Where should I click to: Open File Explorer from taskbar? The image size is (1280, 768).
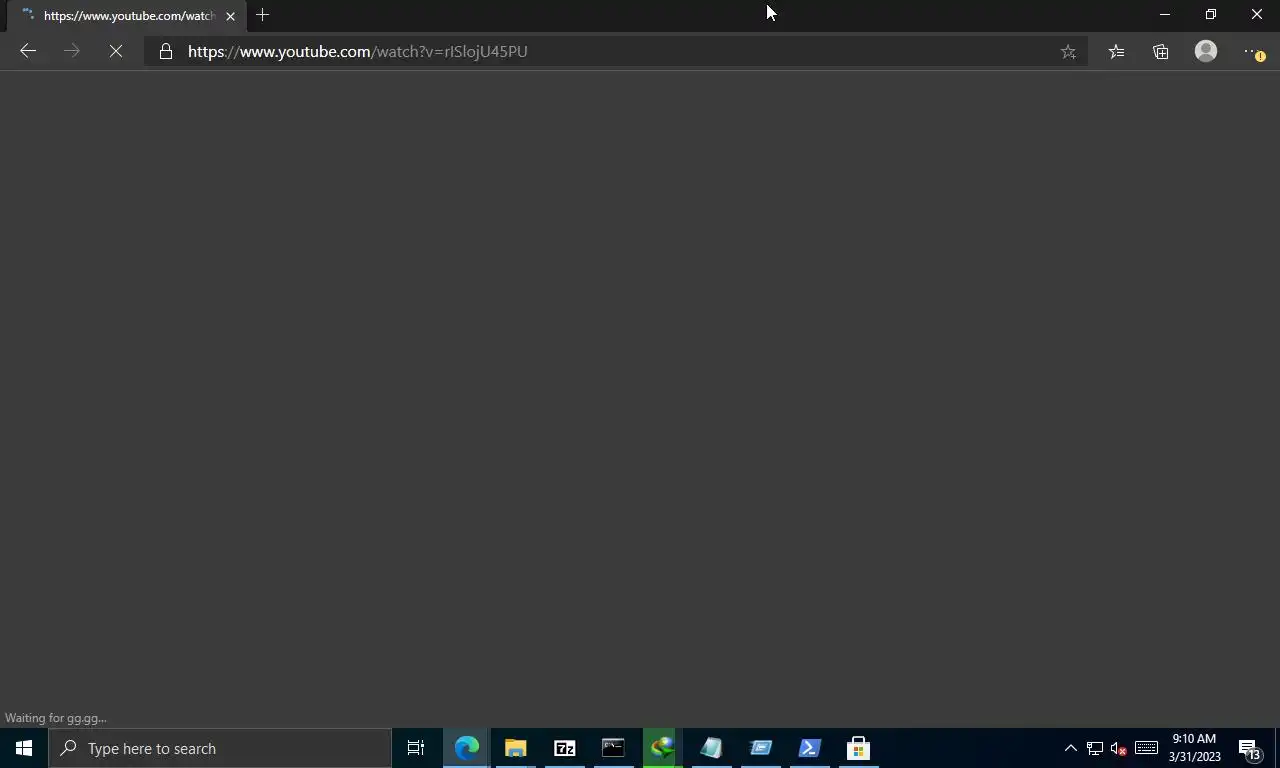(x=515, y=748)
